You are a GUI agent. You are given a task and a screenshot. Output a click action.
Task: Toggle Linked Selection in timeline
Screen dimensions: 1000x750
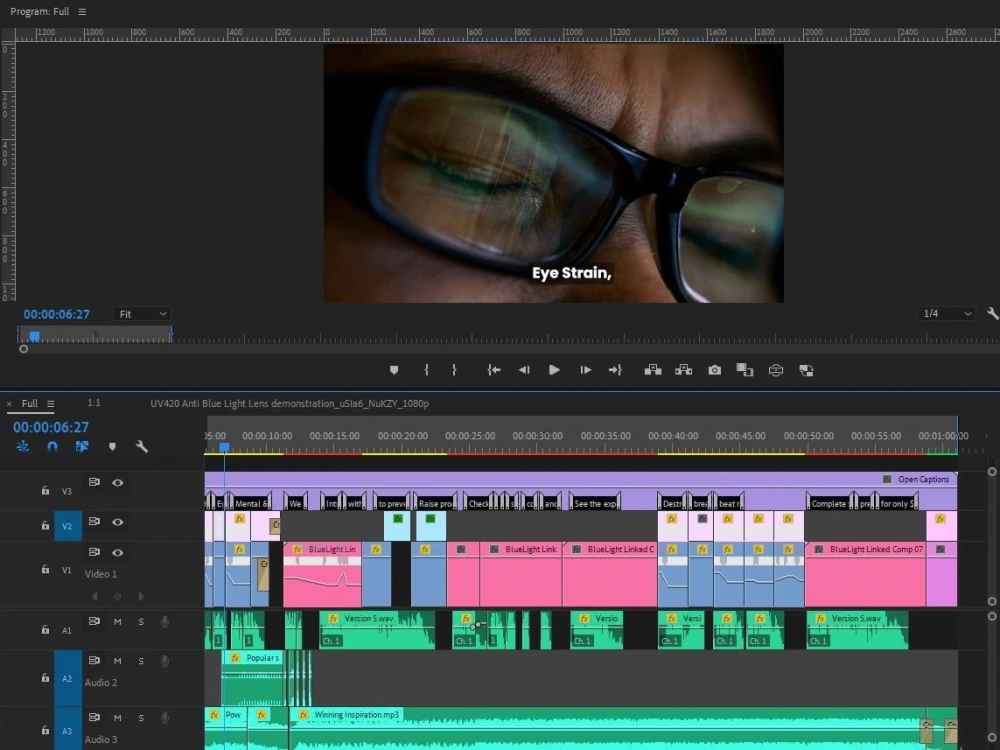coord(82,446)
